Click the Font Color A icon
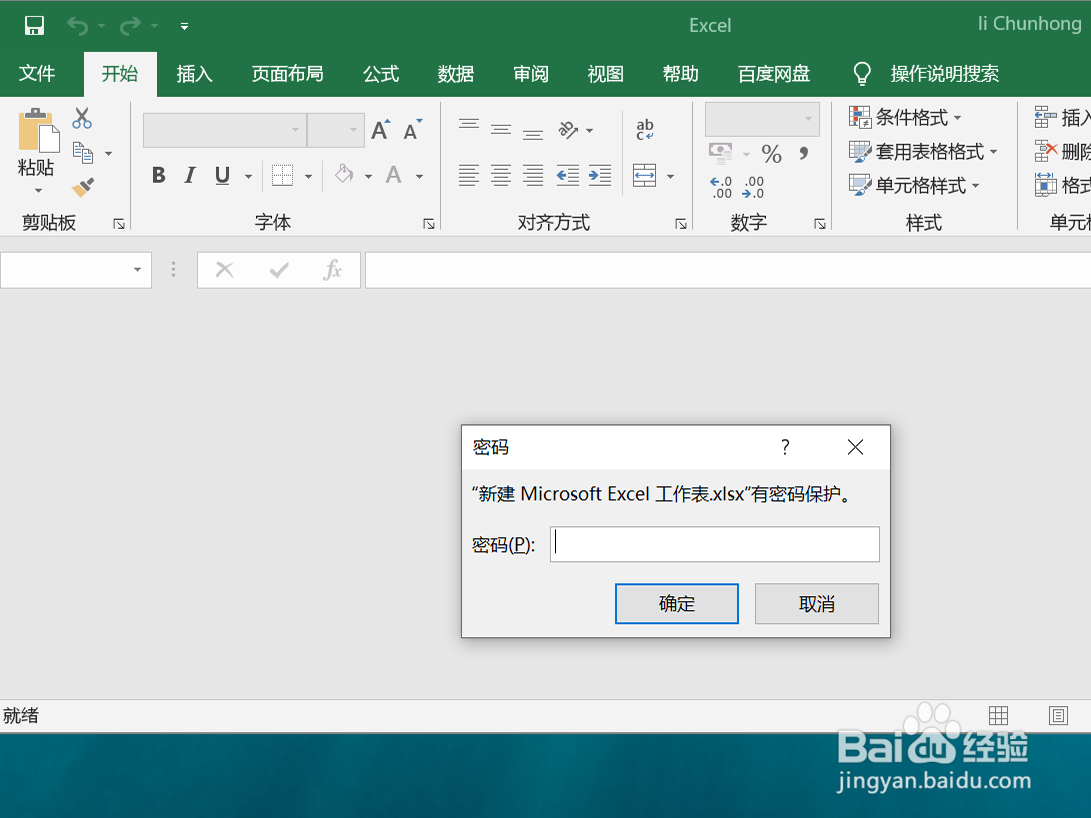 pos(394,175)
